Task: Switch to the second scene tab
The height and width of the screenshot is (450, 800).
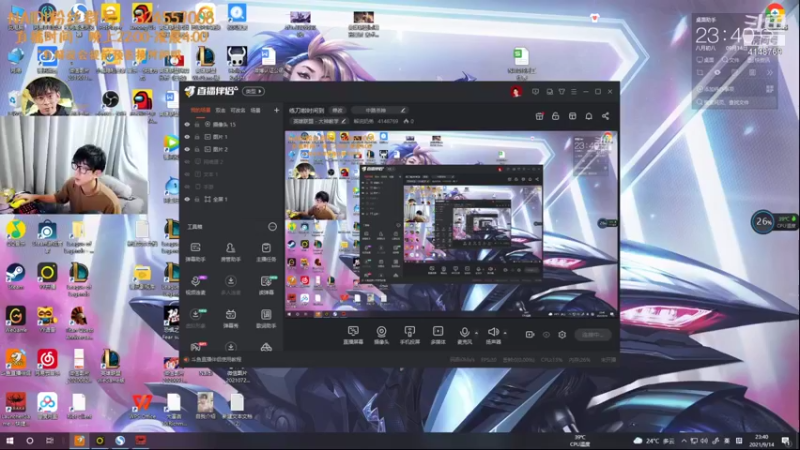Action: [220, 110]
